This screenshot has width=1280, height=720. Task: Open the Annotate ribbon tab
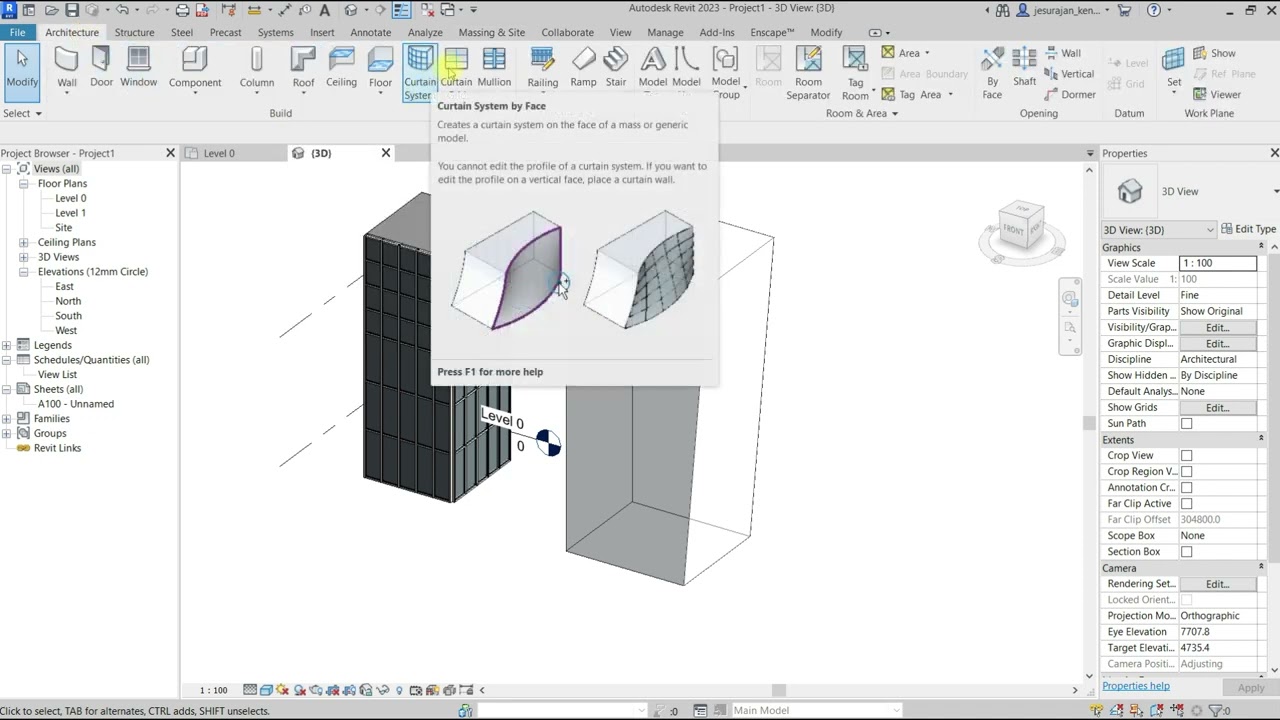point(370,32)
